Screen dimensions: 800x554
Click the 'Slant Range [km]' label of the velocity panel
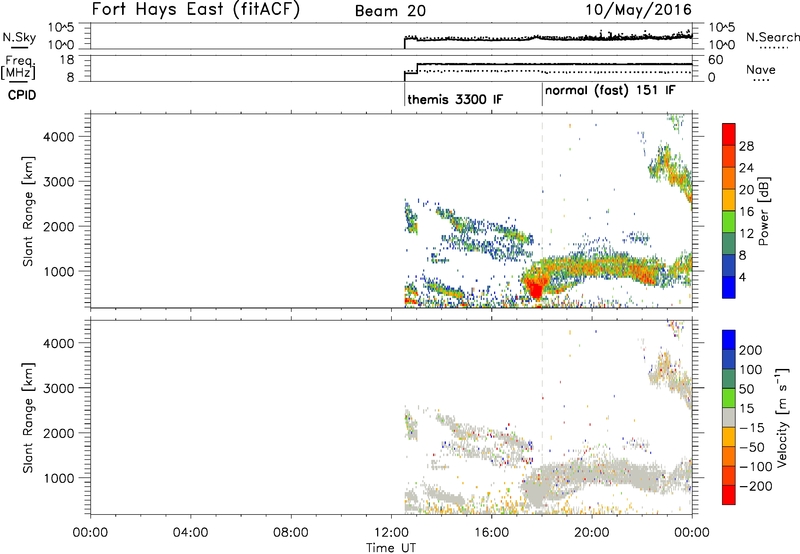(28, 418)
